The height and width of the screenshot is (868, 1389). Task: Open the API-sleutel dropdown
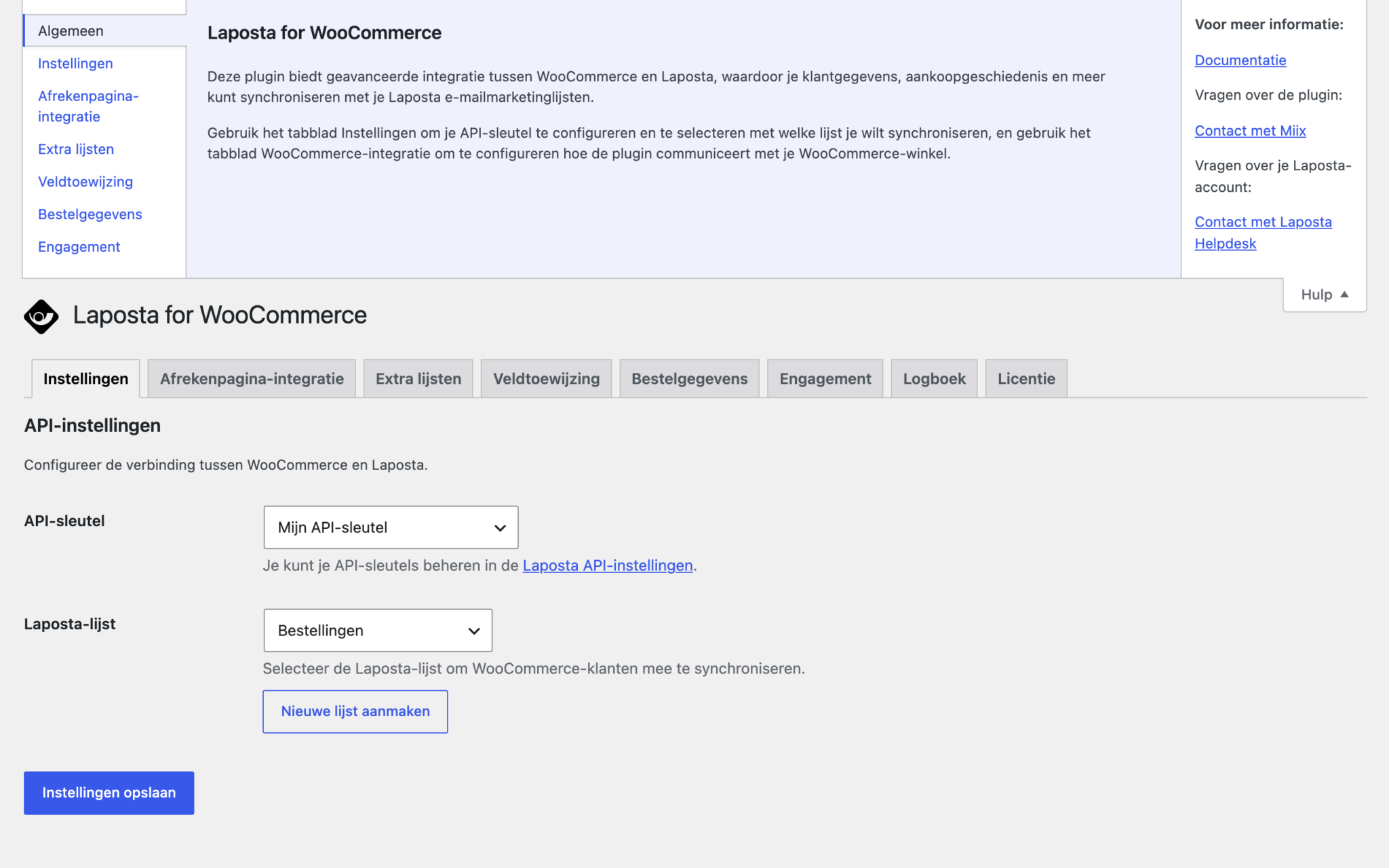point(391,527)
